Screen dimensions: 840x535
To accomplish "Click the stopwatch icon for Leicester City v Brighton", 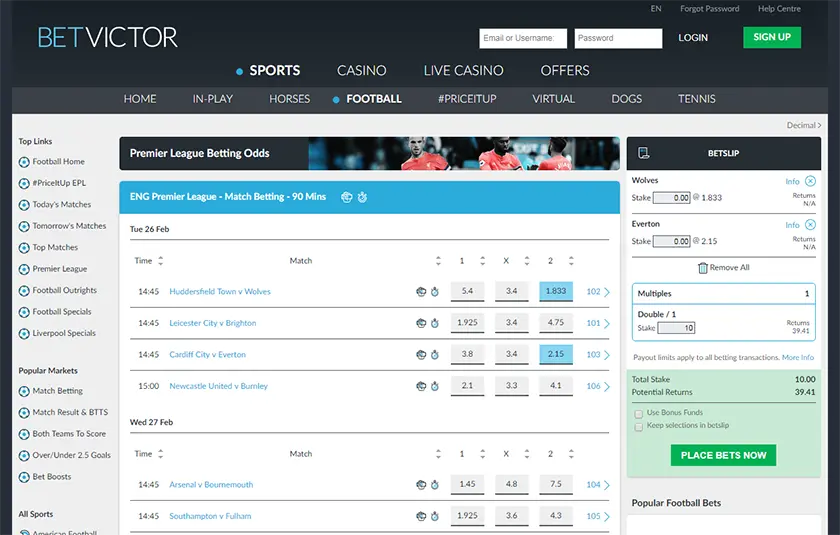I will (x=435, y=323).
